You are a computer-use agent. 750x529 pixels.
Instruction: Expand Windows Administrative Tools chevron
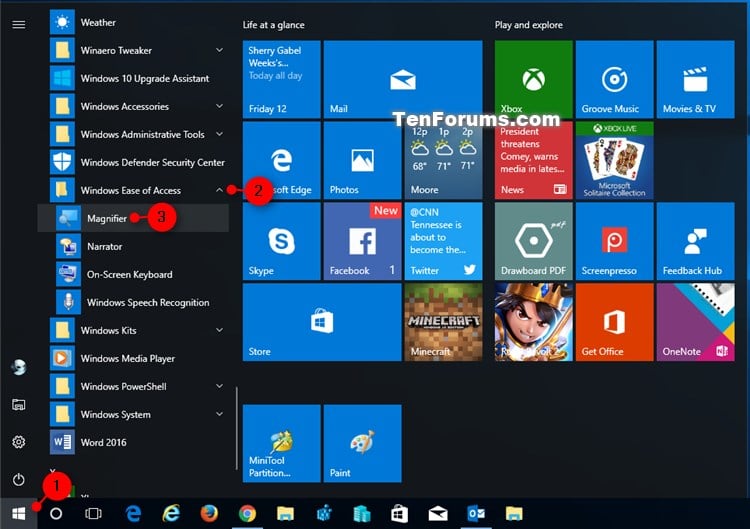(219, 134)
